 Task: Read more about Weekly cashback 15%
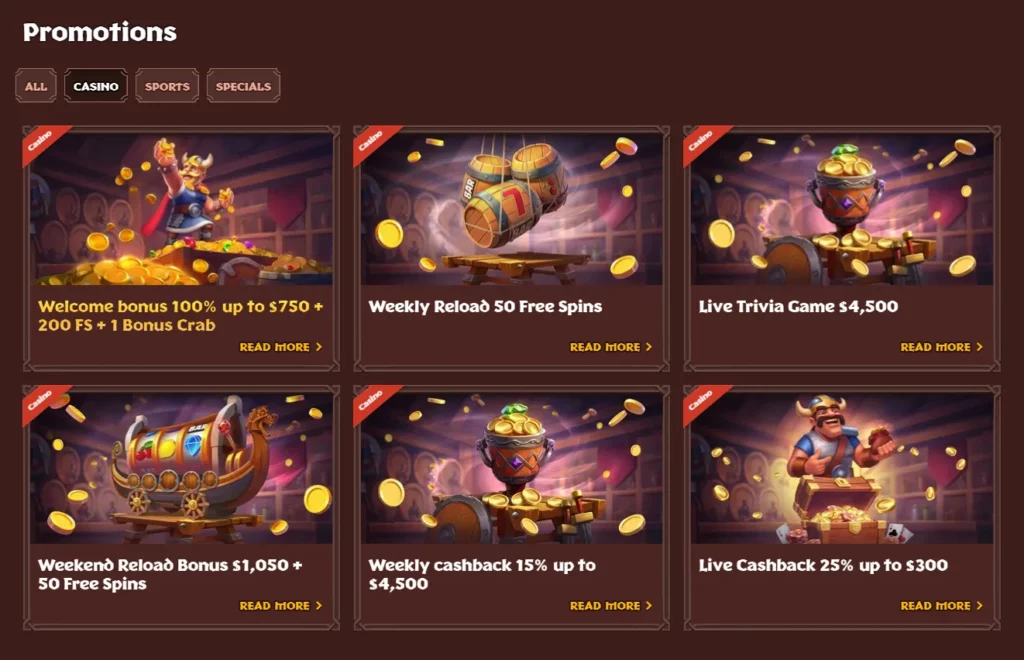(611, 606)
